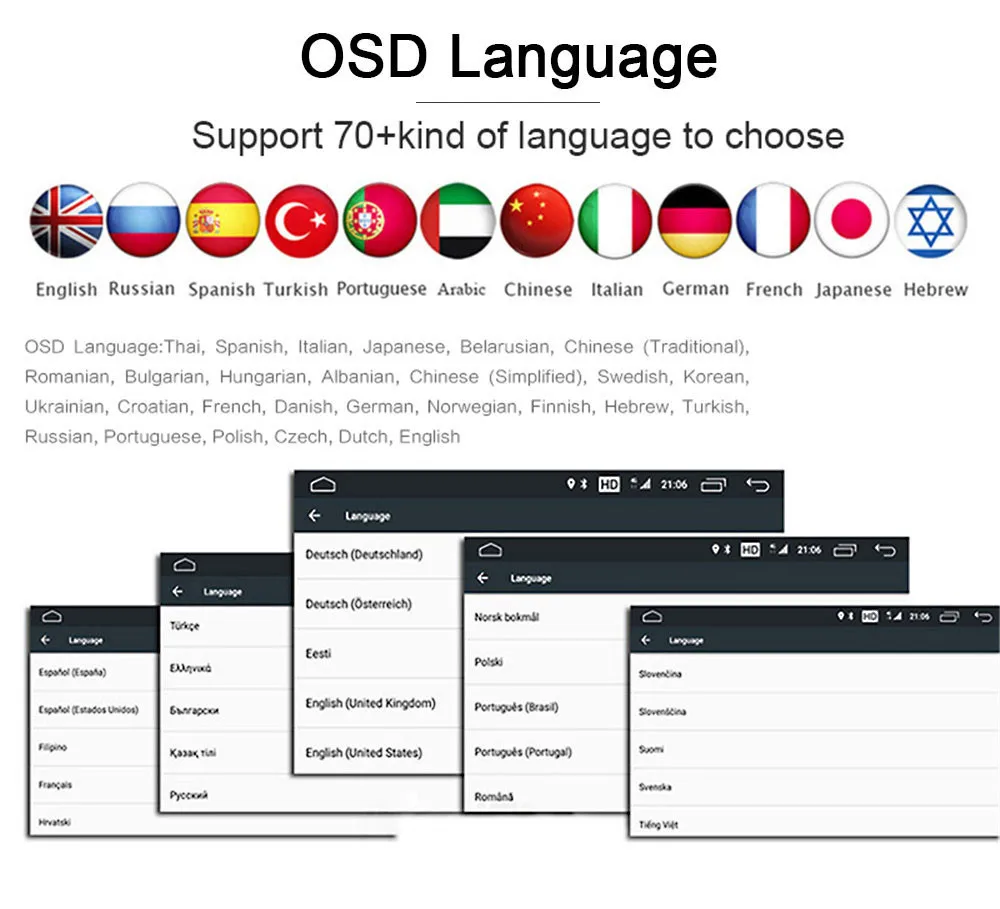Tap back arrow in Español language window

(45, 640)
